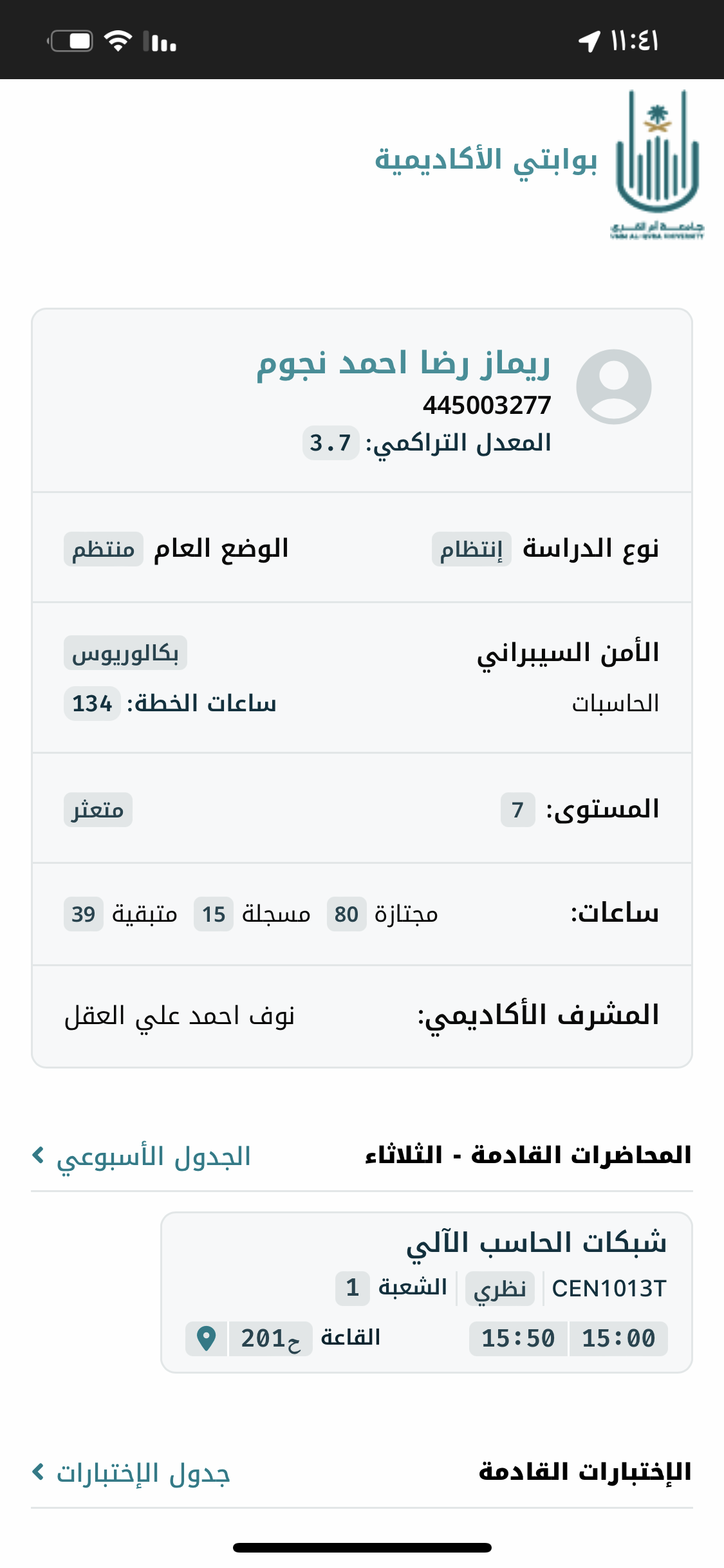The width and height of the screenshot is (724, 1568).
Task: Select the student name ريماز رضا احمد نجوم
Action: click(x=404, y=364)
